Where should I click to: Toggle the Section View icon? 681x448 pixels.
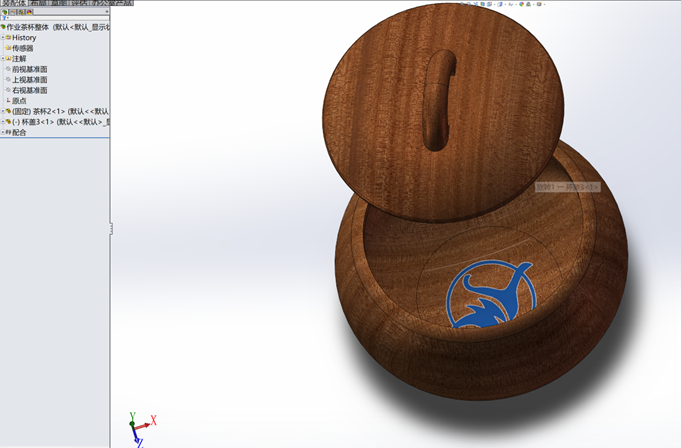pos(483,4)
